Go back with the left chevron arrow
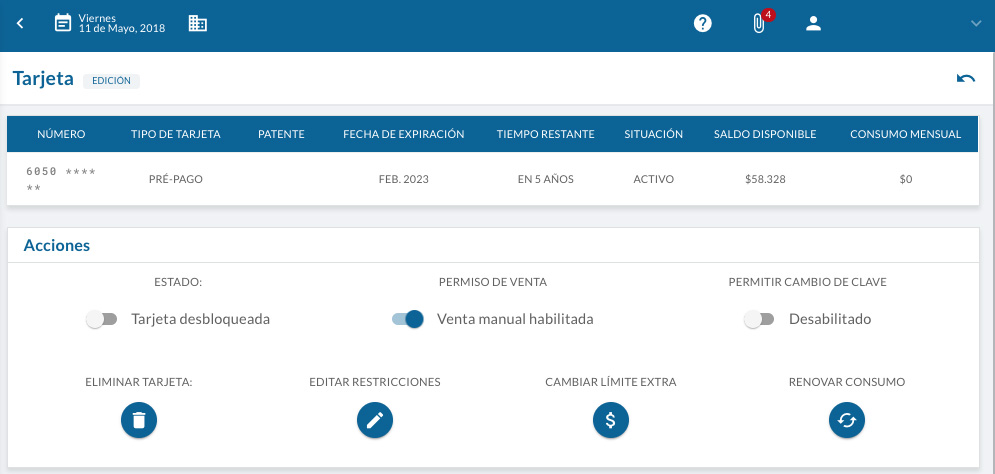The image size is (995, 474). [x=20, y=24]
